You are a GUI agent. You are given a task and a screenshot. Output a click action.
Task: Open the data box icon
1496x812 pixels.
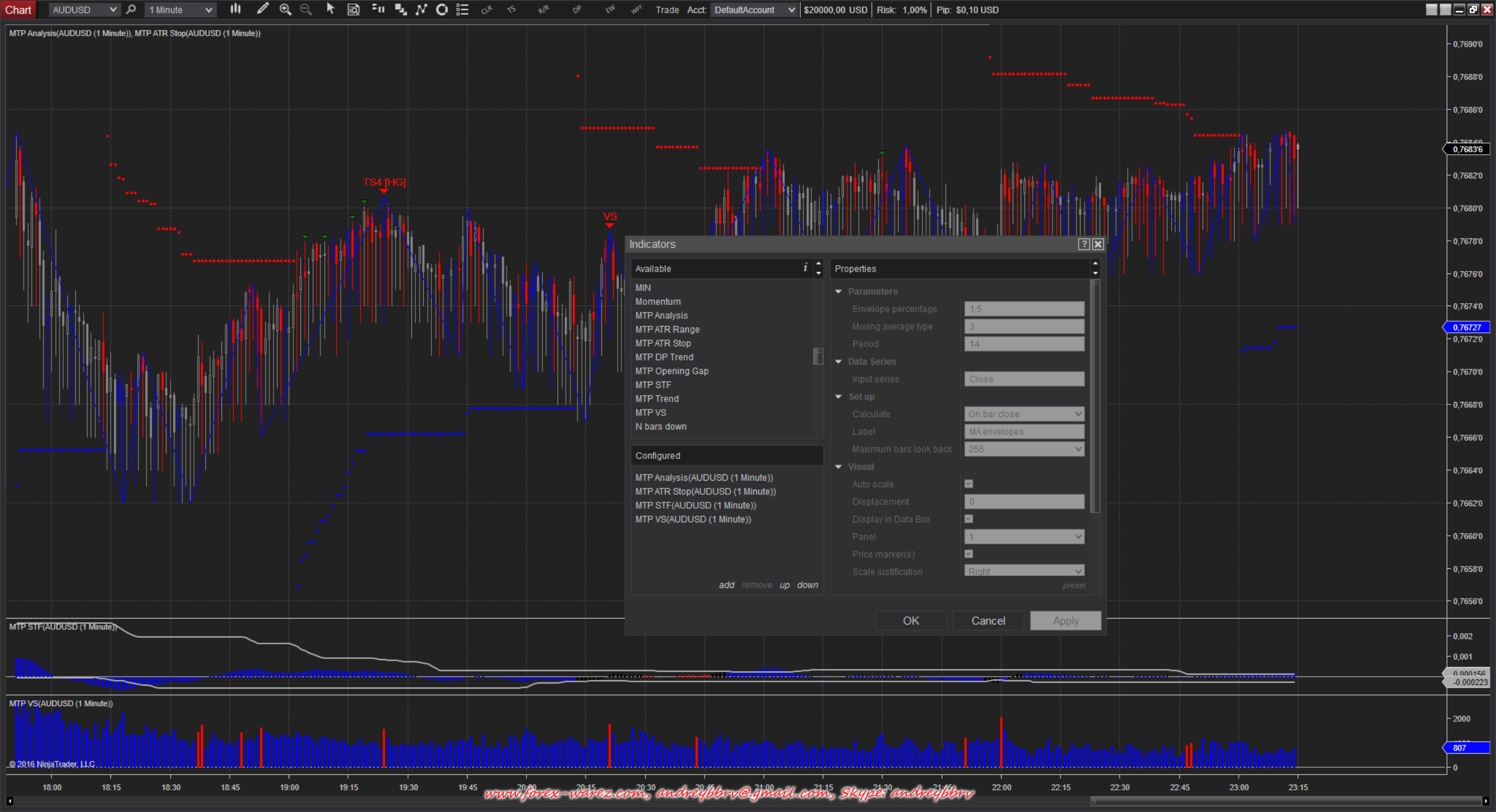pos(354,9)
